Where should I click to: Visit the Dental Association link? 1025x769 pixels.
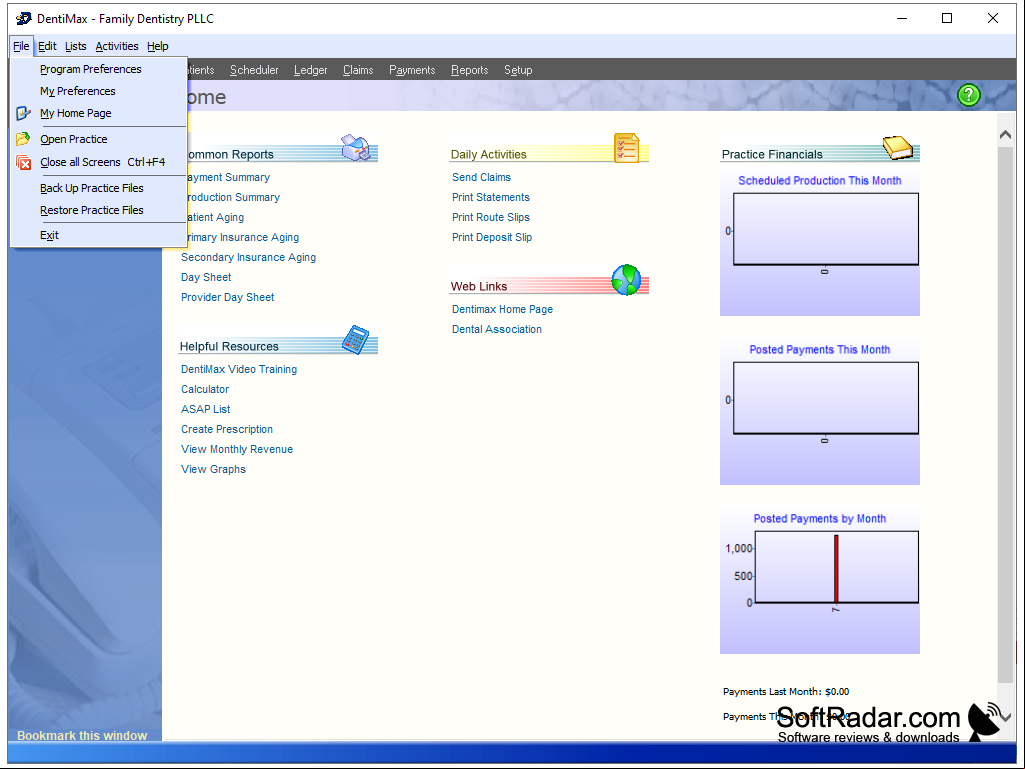[497, 330]
